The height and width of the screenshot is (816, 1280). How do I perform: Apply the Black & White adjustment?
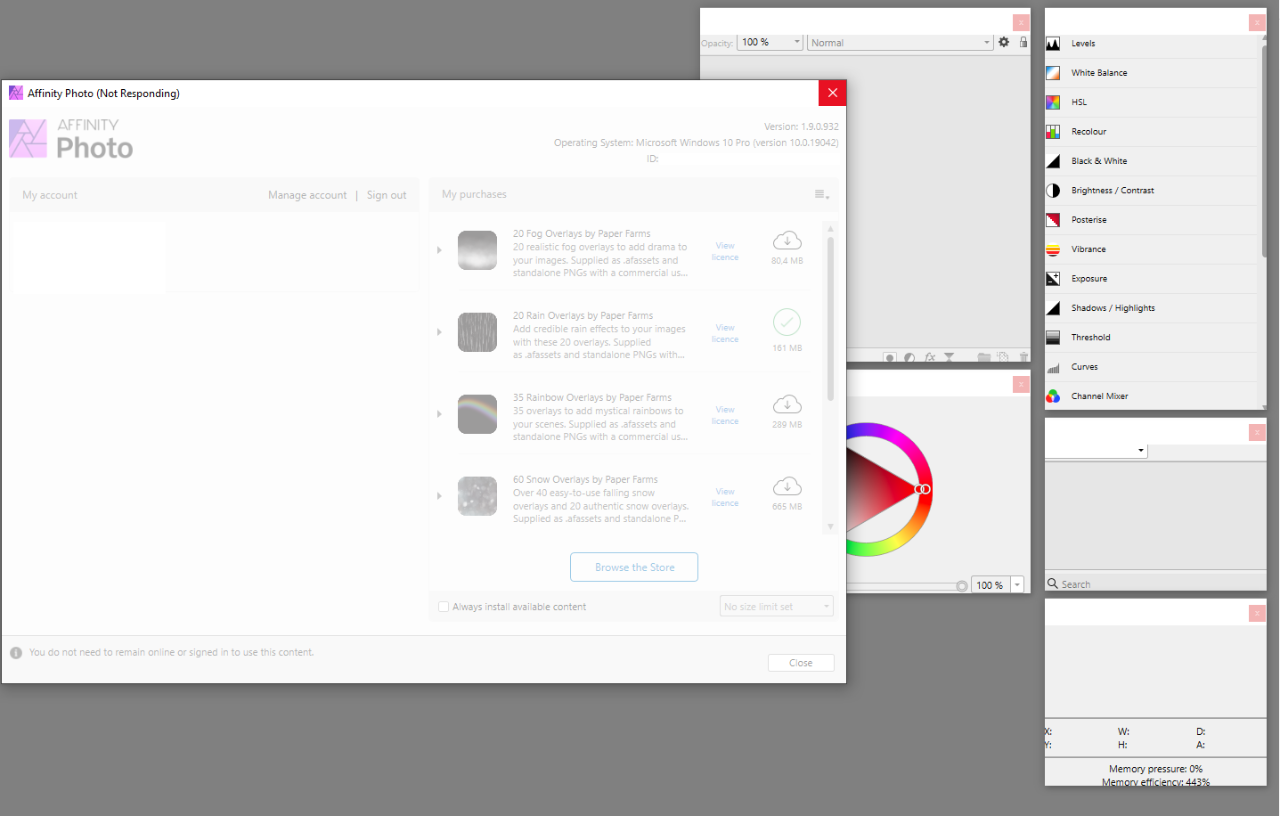[x=1150, y=161]
